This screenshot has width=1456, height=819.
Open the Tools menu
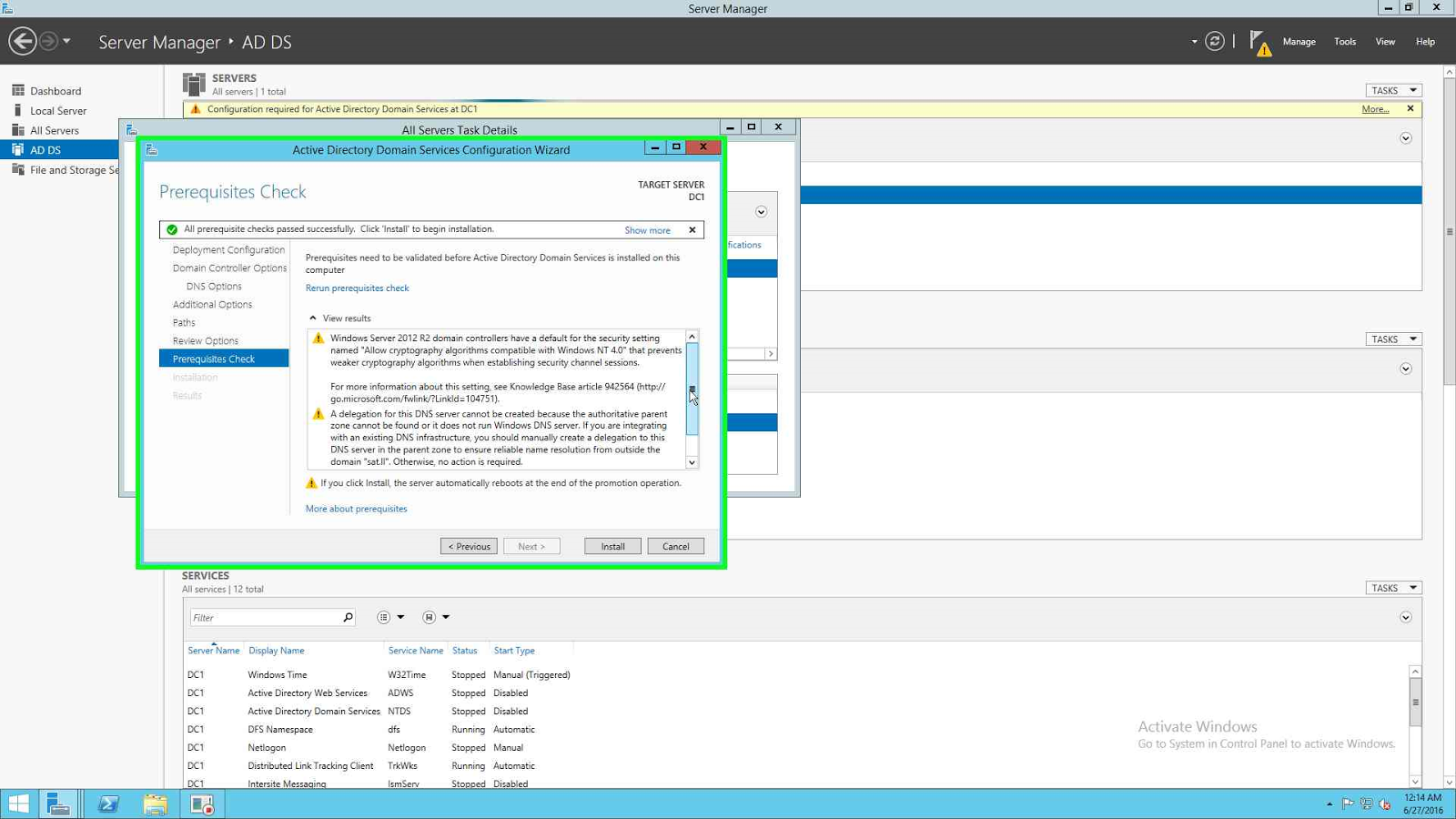coord(1345,42)
